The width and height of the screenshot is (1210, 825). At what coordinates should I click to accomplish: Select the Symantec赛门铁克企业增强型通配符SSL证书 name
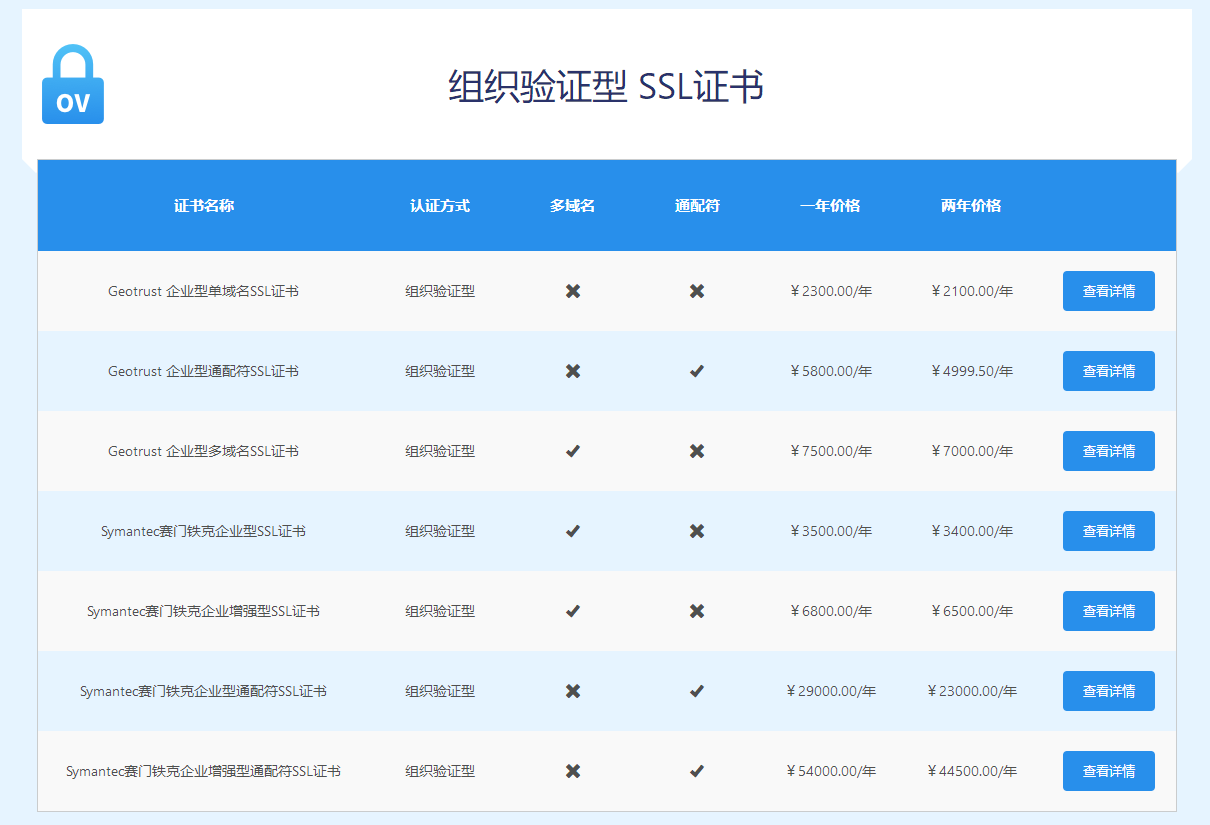pyautogui.click(x=203, y=771)
